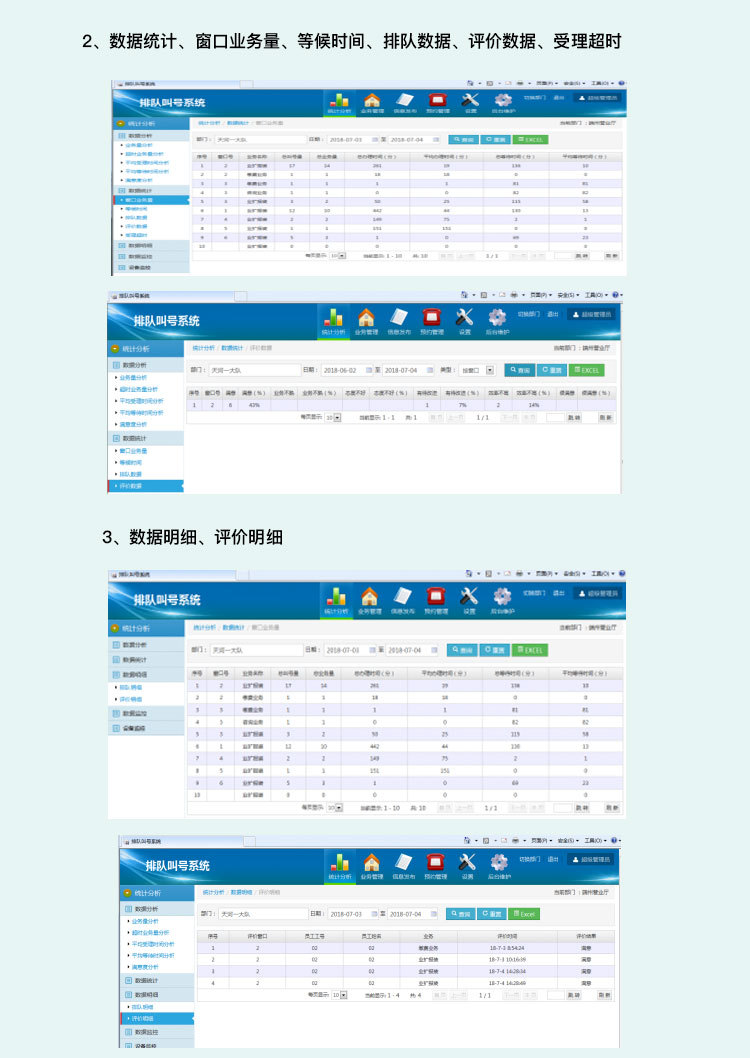Open 设置 tools icon in 评价明细 screenshot
The image size is (750, 1058).
[x=467, y=866]
